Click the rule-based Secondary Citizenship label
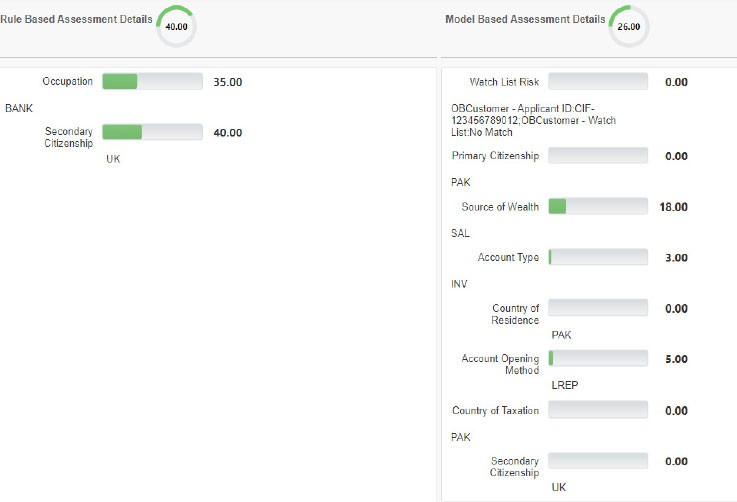 coord(69,137)
